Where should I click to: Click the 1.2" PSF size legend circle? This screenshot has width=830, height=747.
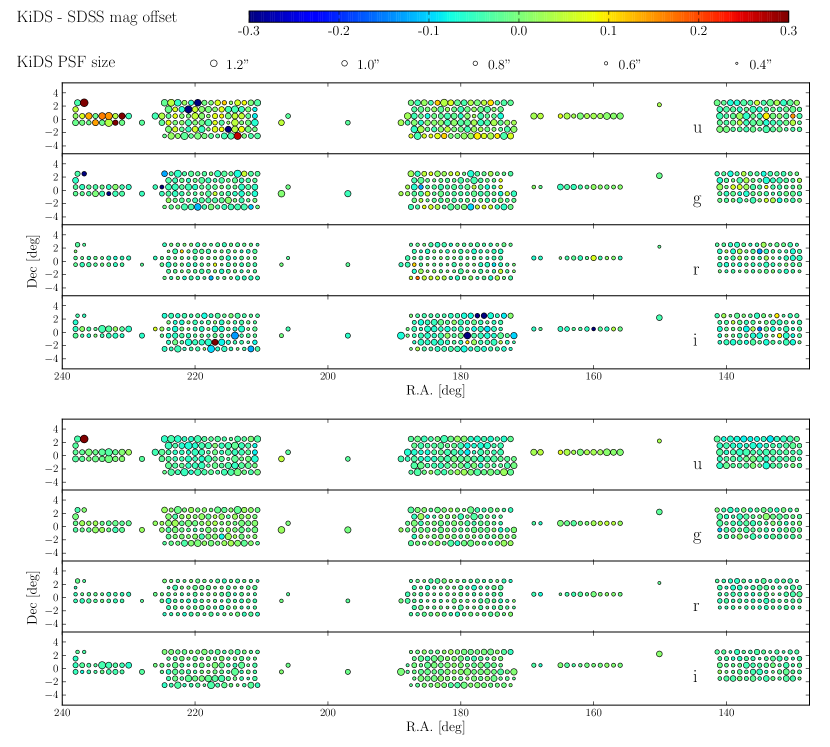click(x=214, y=63)
